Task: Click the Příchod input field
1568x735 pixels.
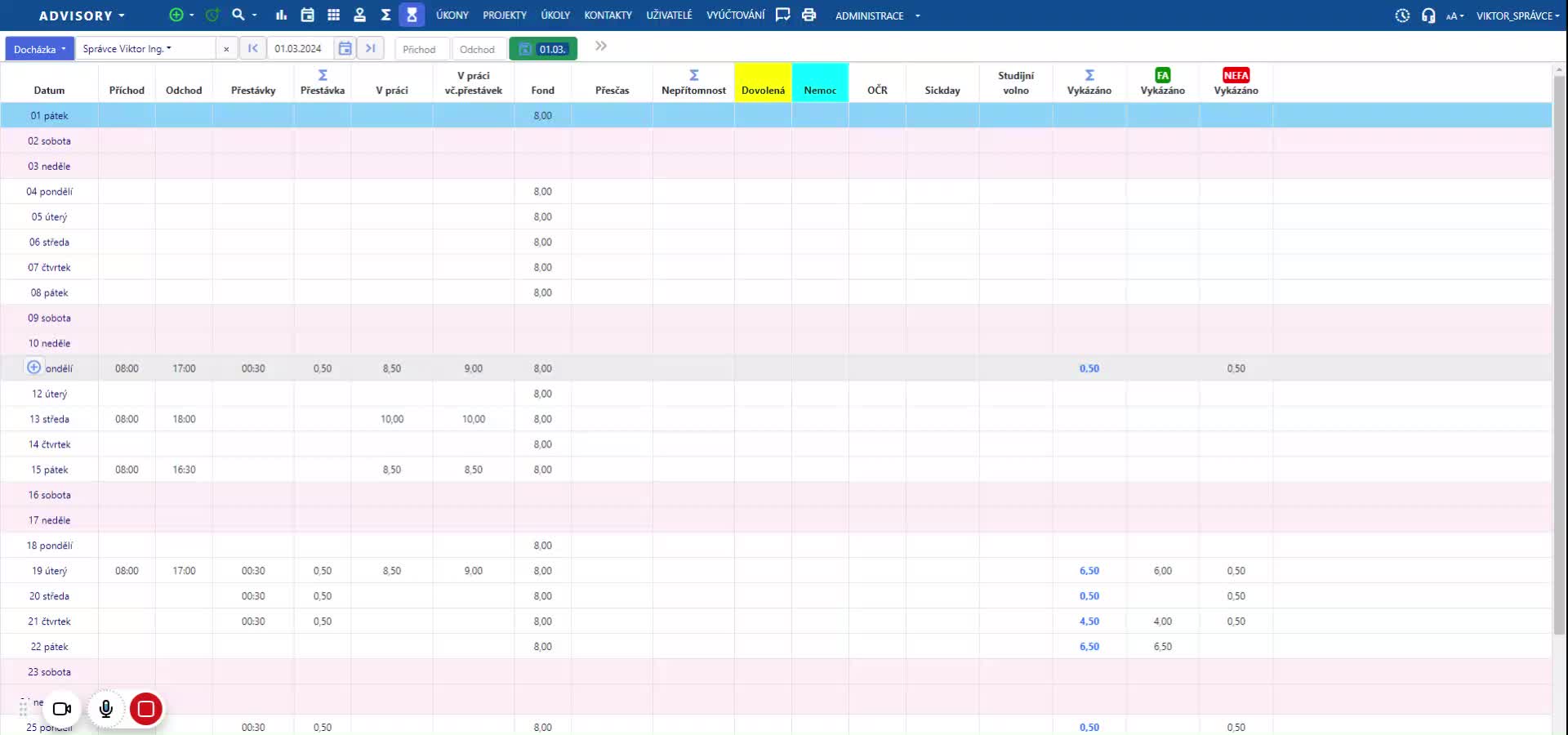Action: click(x=421, y=49)
